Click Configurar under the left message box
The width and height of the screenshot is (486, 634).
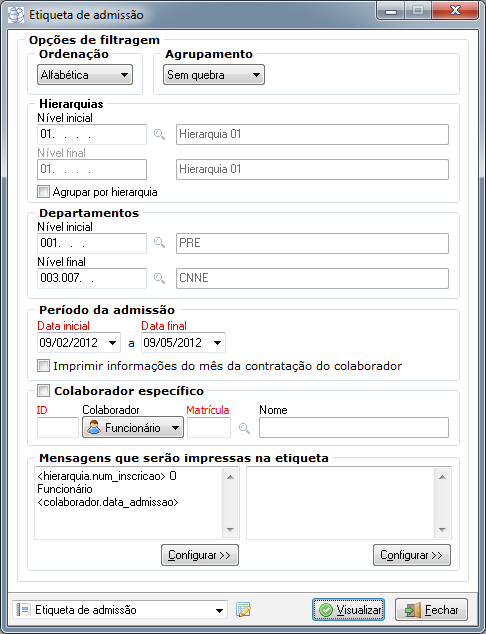200,555
